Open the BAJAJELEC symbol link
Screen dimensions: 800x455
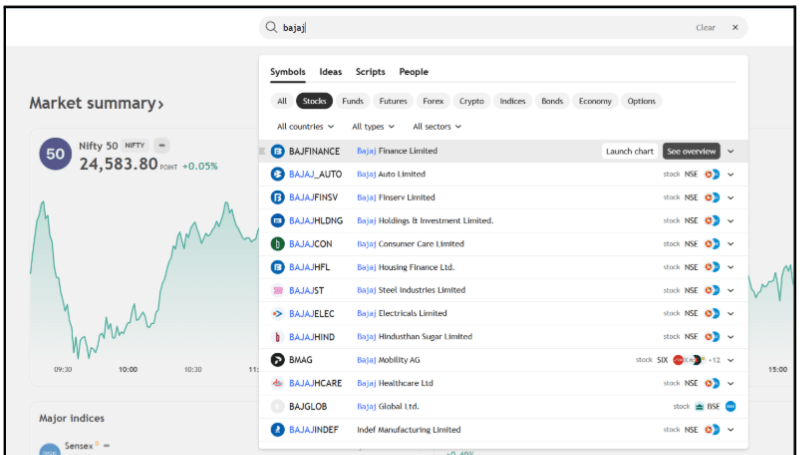coord(312,314)
